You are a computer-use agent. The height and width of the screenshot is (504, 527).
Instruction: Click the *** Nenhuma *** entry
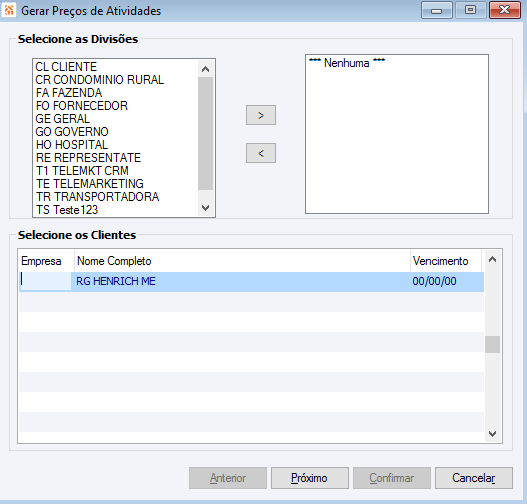coord(347,63)
